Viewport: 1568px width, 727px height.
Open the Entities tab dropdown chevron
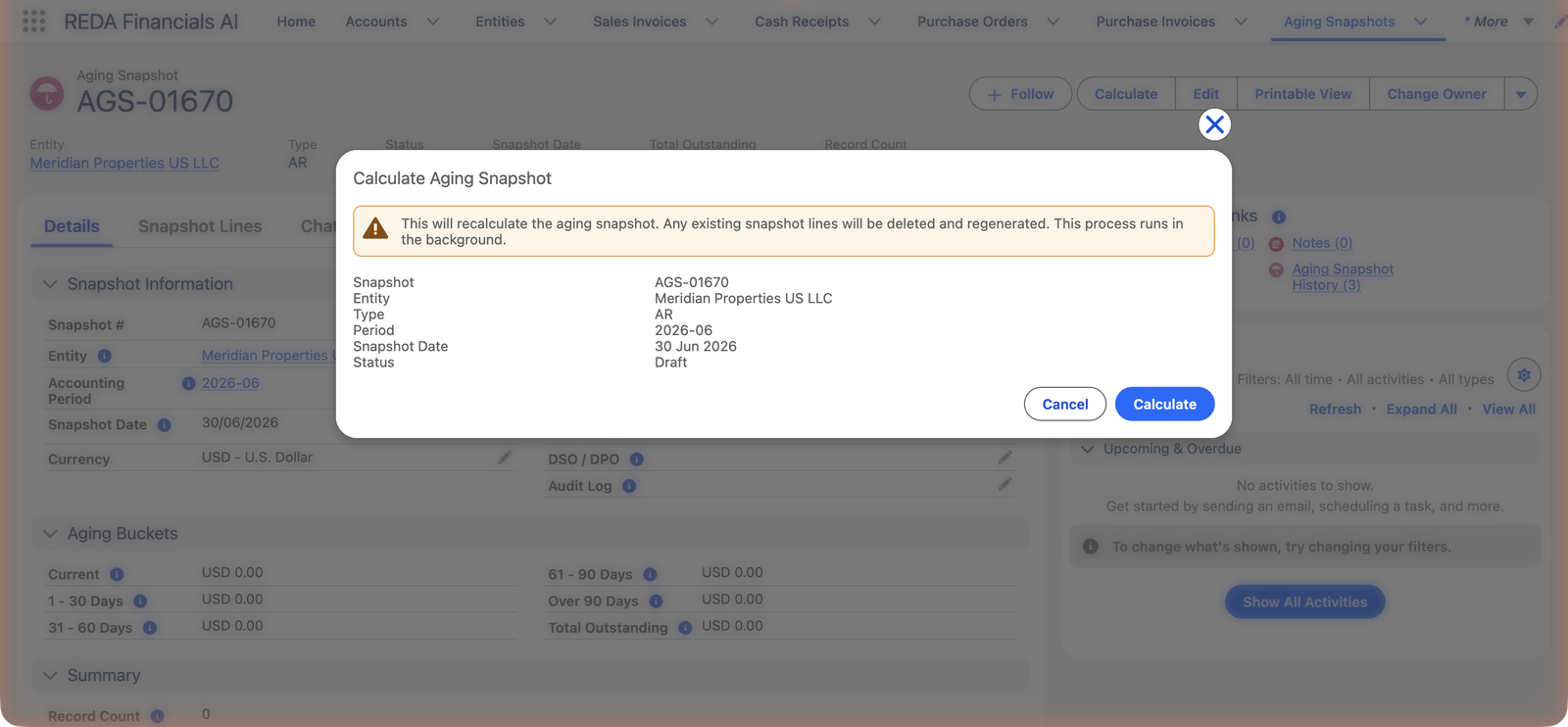coord(550,22)
